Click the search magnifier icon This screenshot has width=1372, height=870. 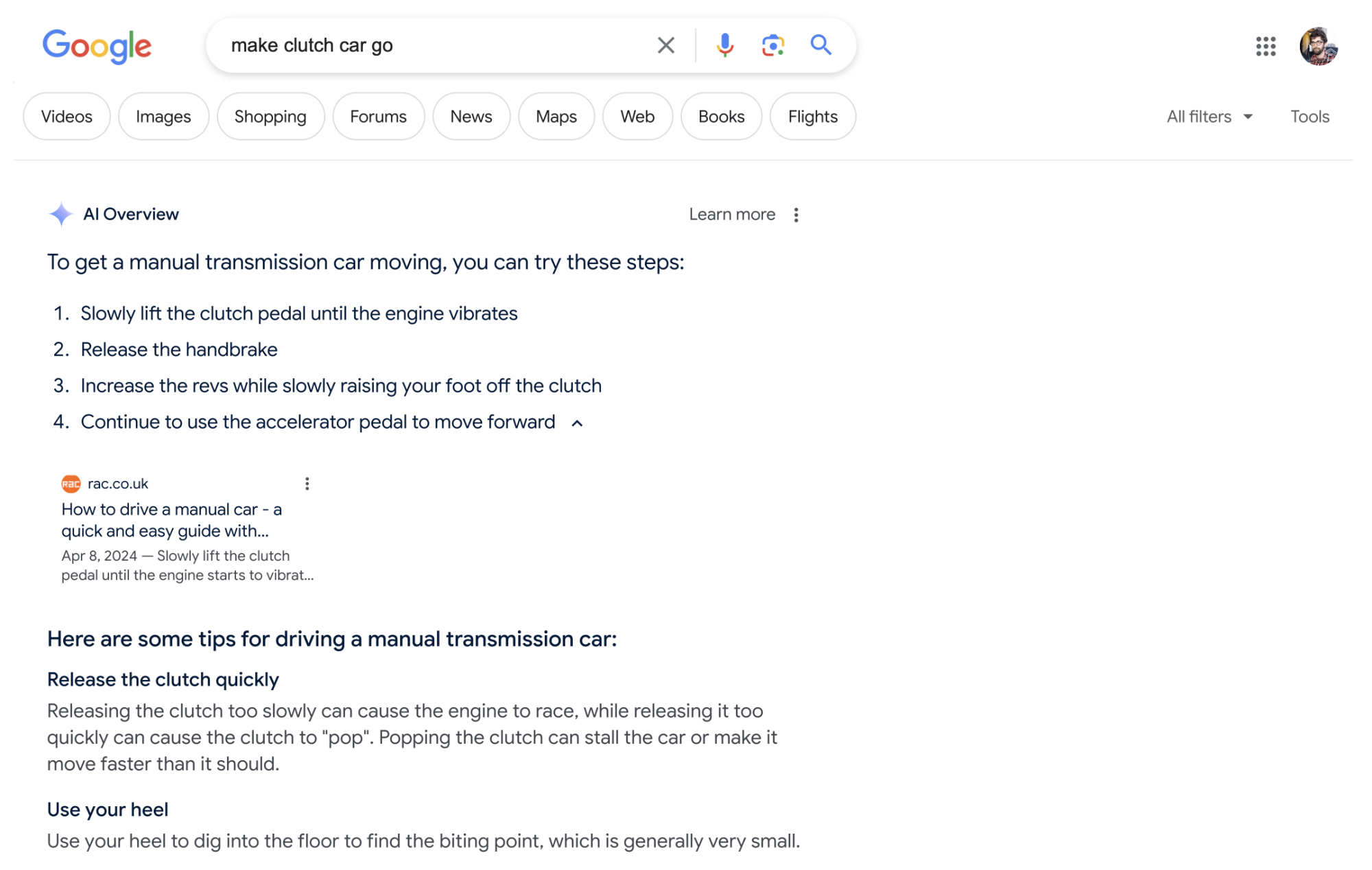tap(820, 45)
